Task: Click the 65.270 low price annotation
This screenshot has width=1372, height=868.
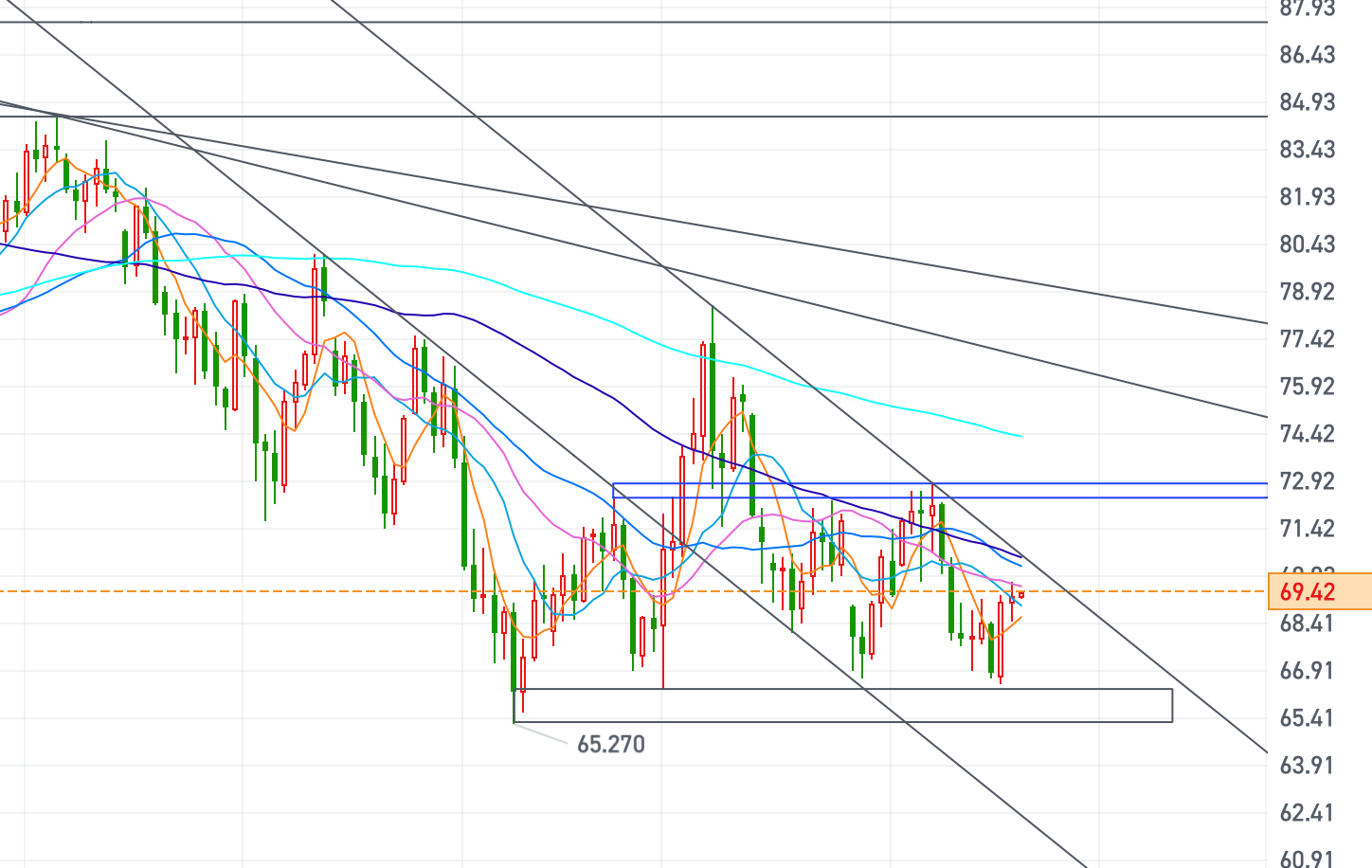Action: pyautogui.click(x=611, y=744)
